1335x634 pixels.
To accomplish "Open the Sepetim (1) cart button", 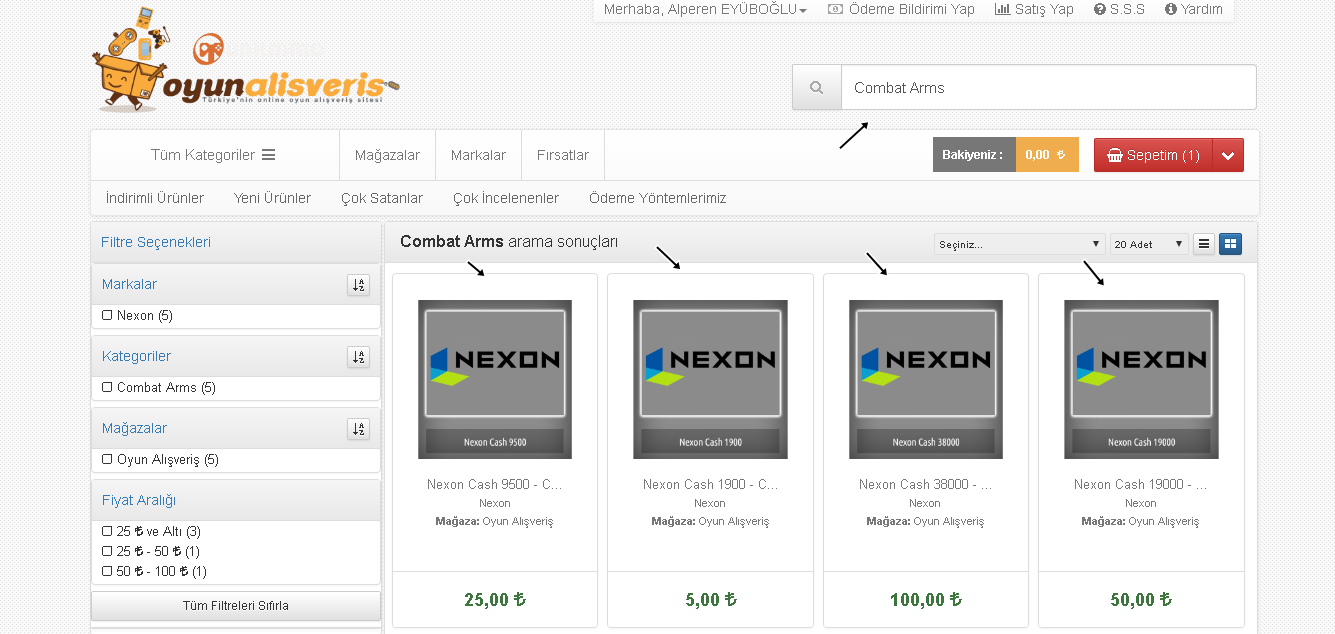I will (x=1154, y=155).
